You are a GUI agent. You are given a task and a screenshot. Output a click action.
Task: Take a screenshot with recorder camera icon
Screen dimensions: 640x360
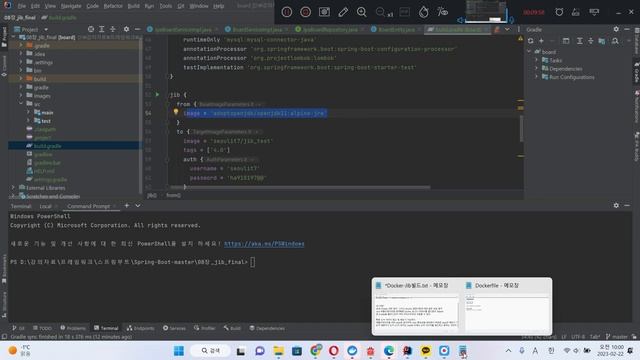click(324, 12)
